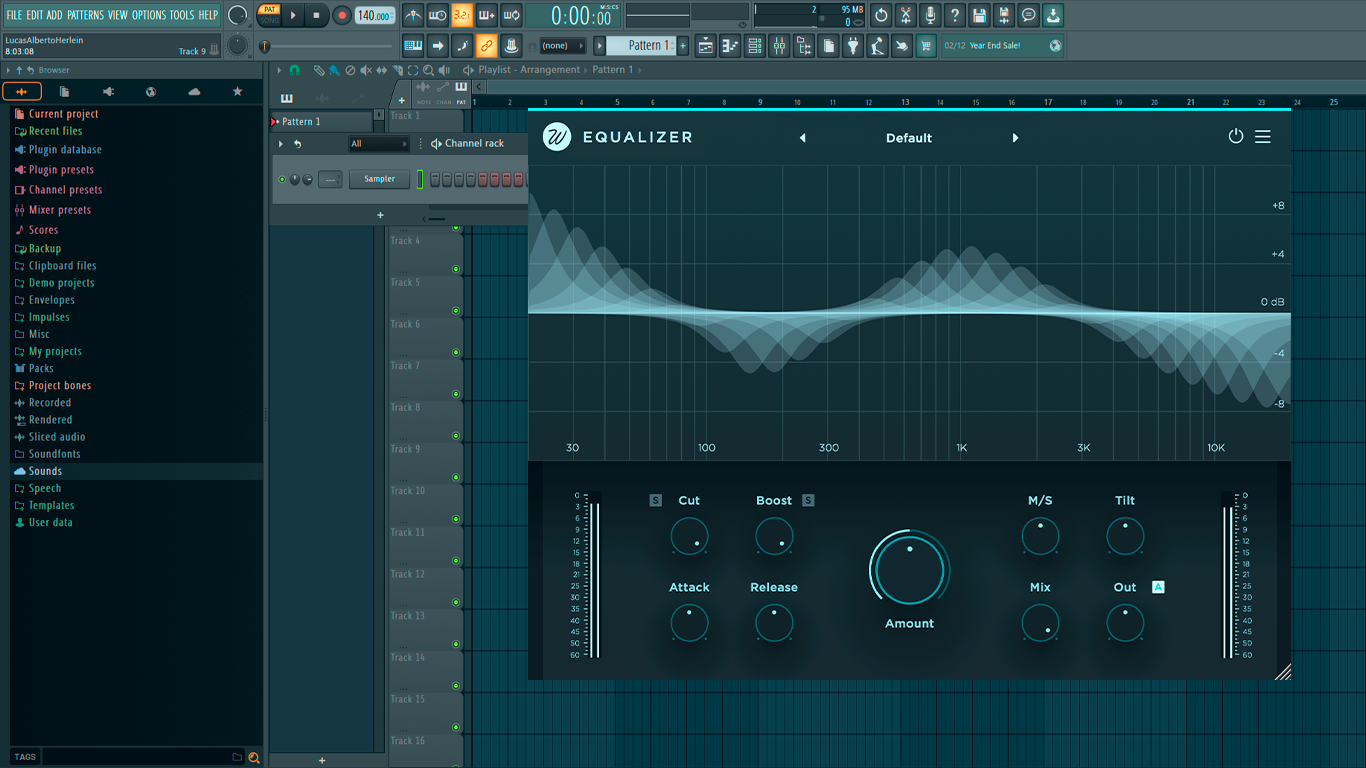Select the playlist paint brush tool
This screenshot has height=768, width=1366.
(334, 70)
